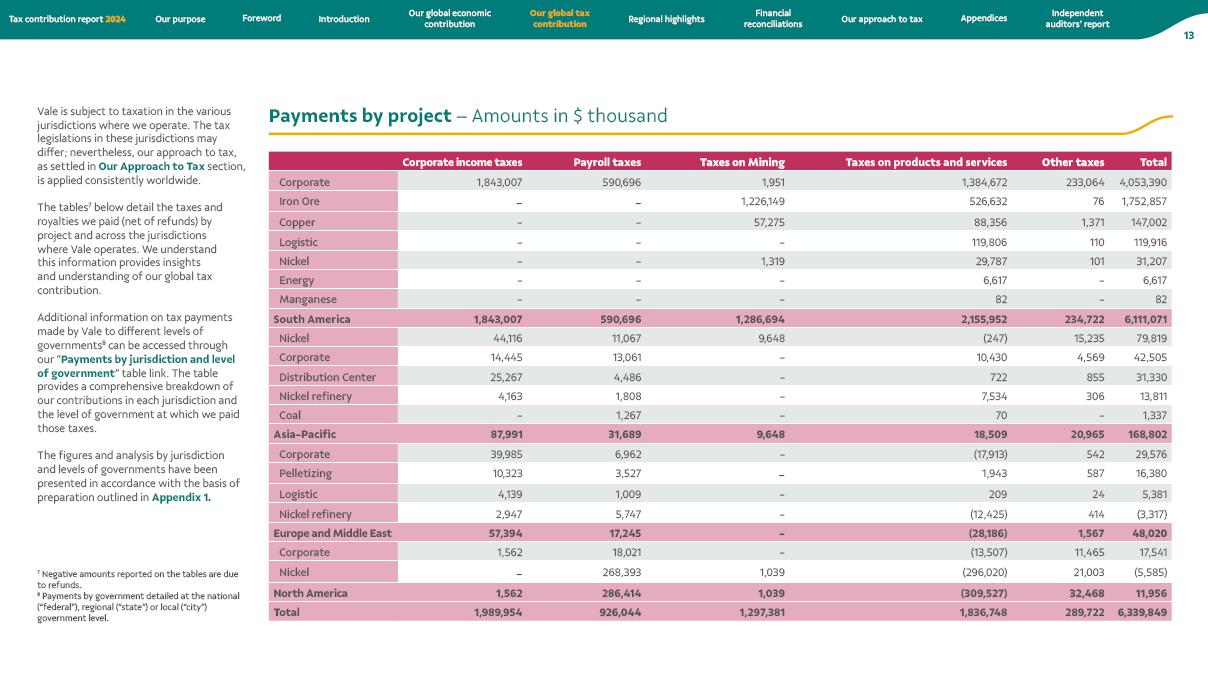Select the Asia-Pacific subtotal row label
Viewport: 1208px width, 680px height.
tap(304, 435)
